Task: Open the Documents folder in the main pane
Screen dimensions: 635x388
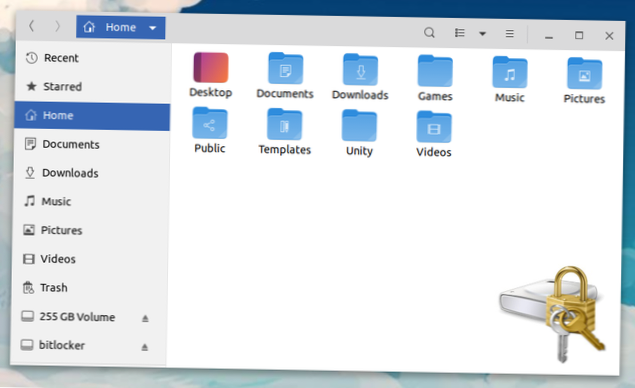Action: (x=285, y=68)
